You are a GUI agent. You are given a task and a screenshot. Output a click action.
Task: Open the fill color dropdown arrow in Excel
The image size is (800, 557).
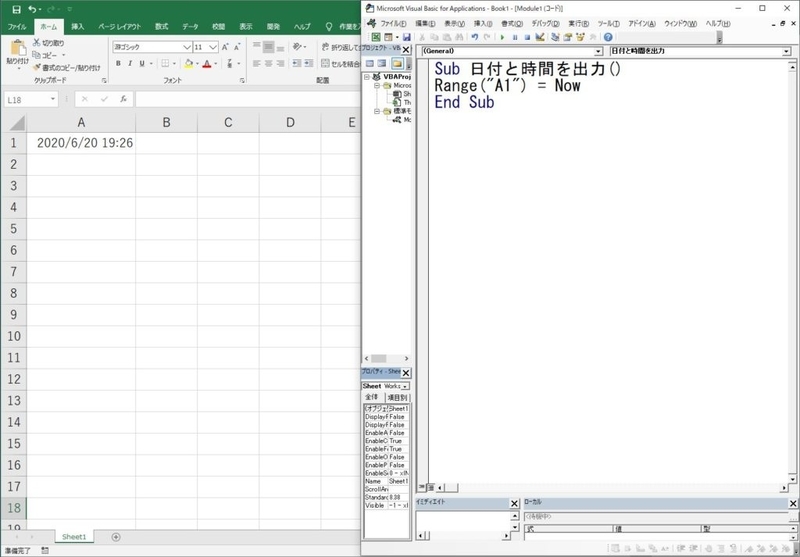tap(197, 64)
